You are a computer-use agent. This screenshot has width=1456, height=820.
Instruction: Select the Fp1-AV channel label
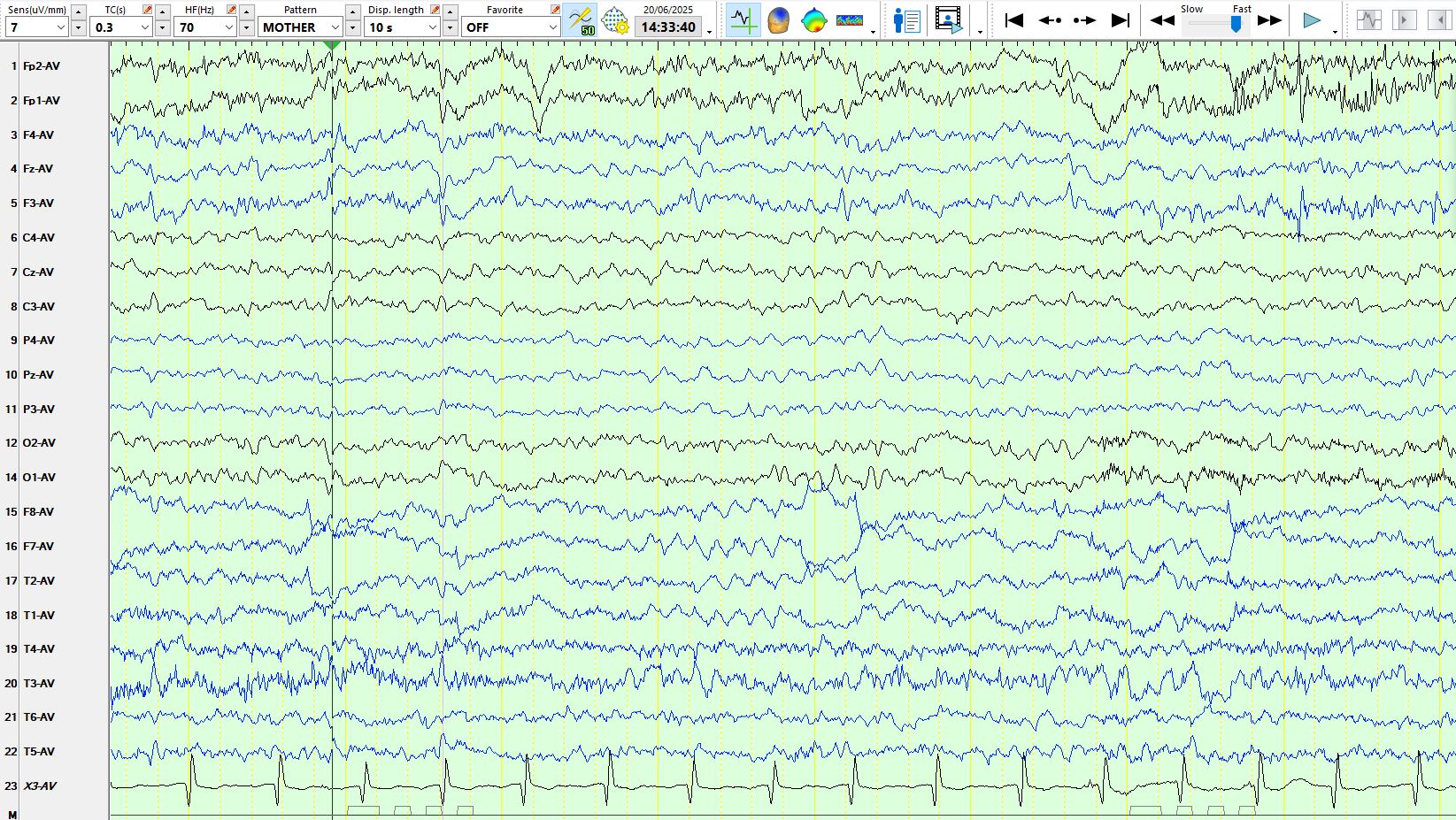pyautogui.click(x=42, y=101)
